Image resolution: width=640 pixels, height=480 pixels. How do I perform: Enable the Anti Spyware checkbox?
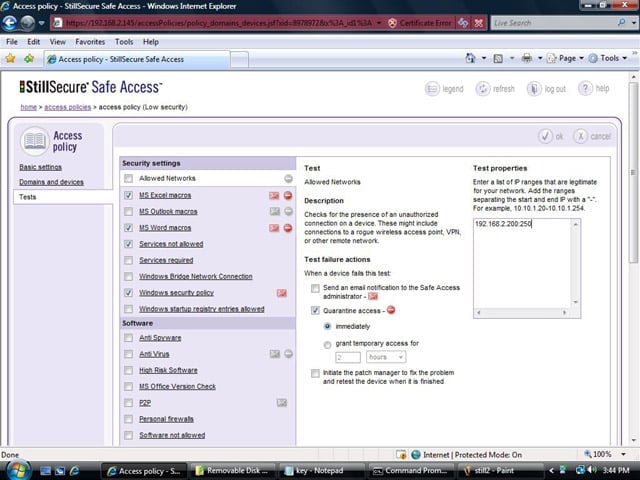129,338
